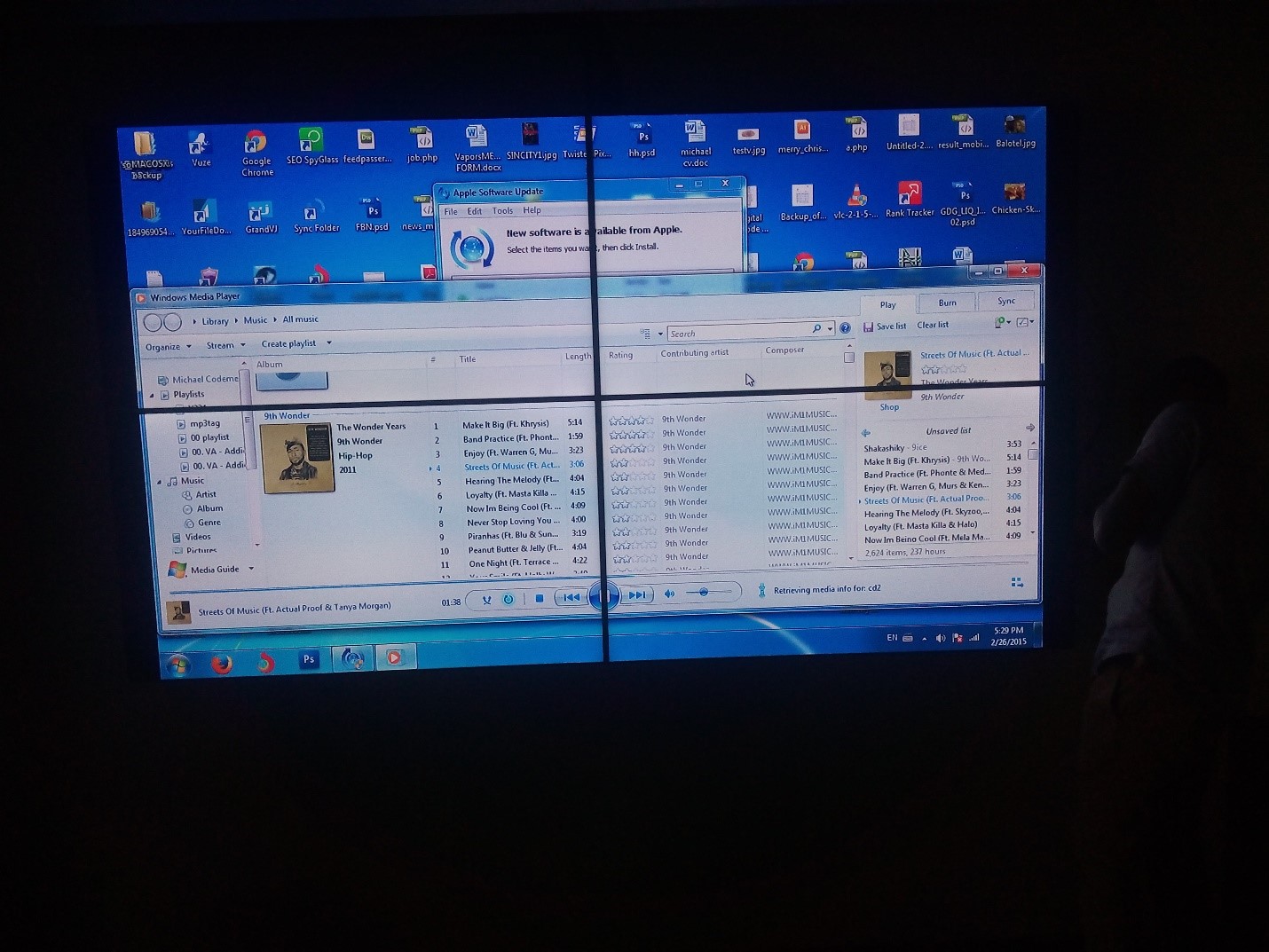Image resolution: width=1269 pixels, height=952 pixels.
Task: Switch to Now Playing view icon
Action: pyautogui.click(x=1017, y=582)
